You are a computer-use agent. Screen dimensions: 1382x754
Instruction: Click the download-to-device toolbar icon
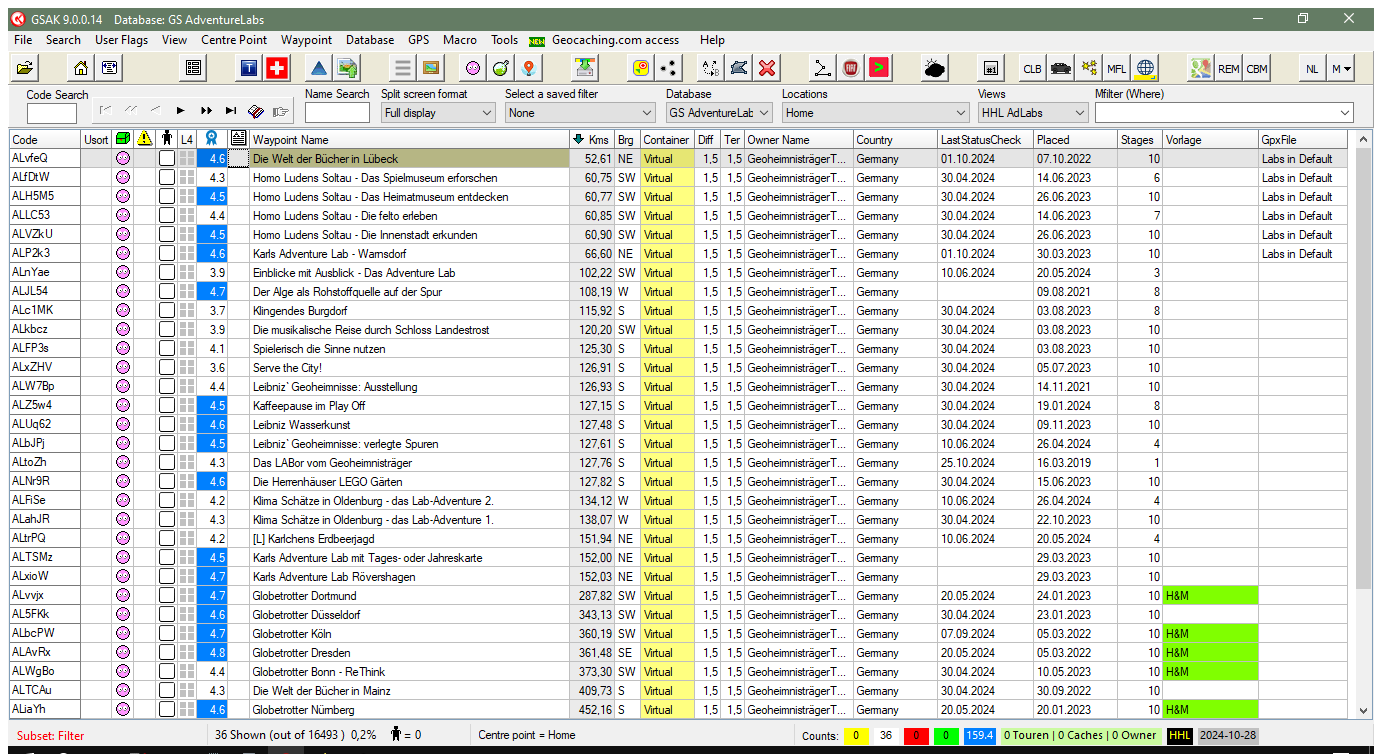[x=584, y=68]
